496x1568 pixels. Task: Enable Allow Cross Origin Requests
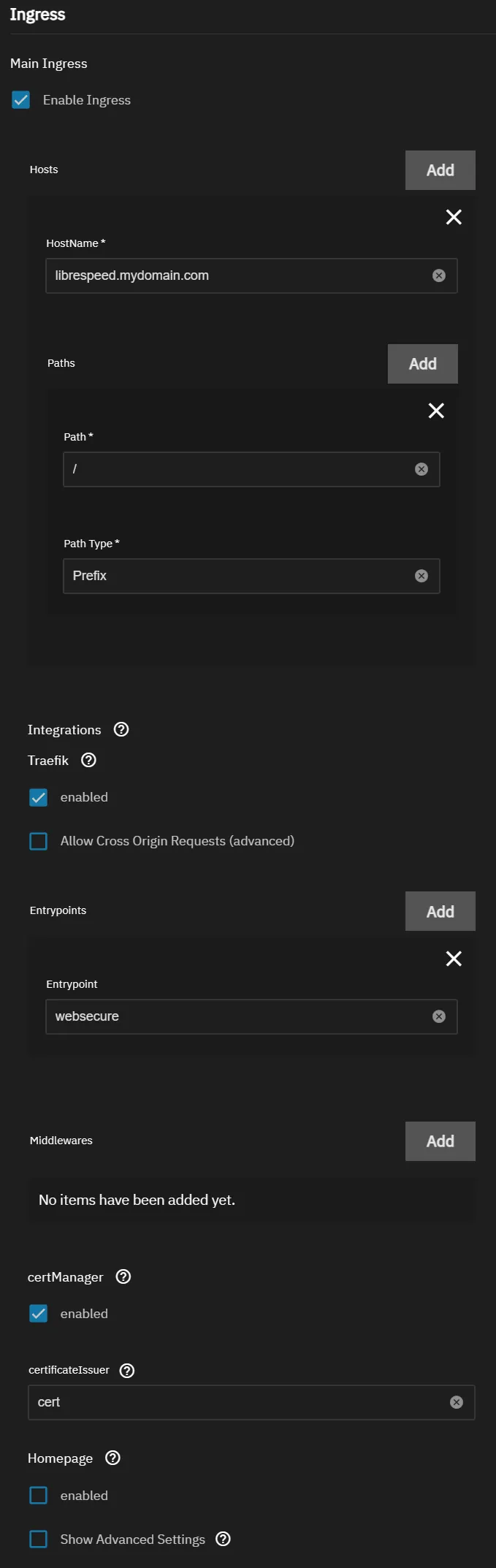(x=38, y=841)
